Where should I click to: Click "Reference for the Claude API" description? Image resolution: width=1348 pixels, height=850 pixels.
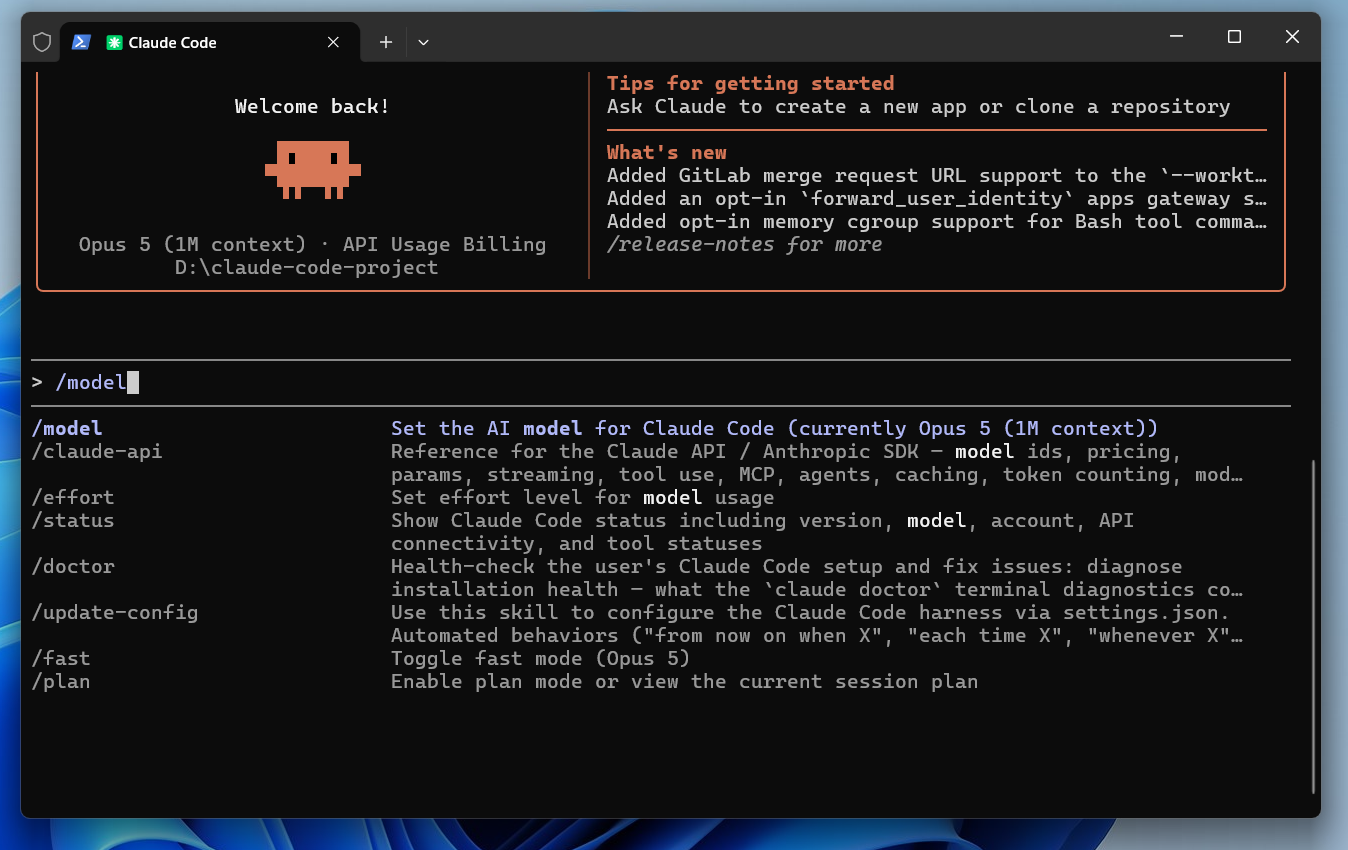point(817,463)
